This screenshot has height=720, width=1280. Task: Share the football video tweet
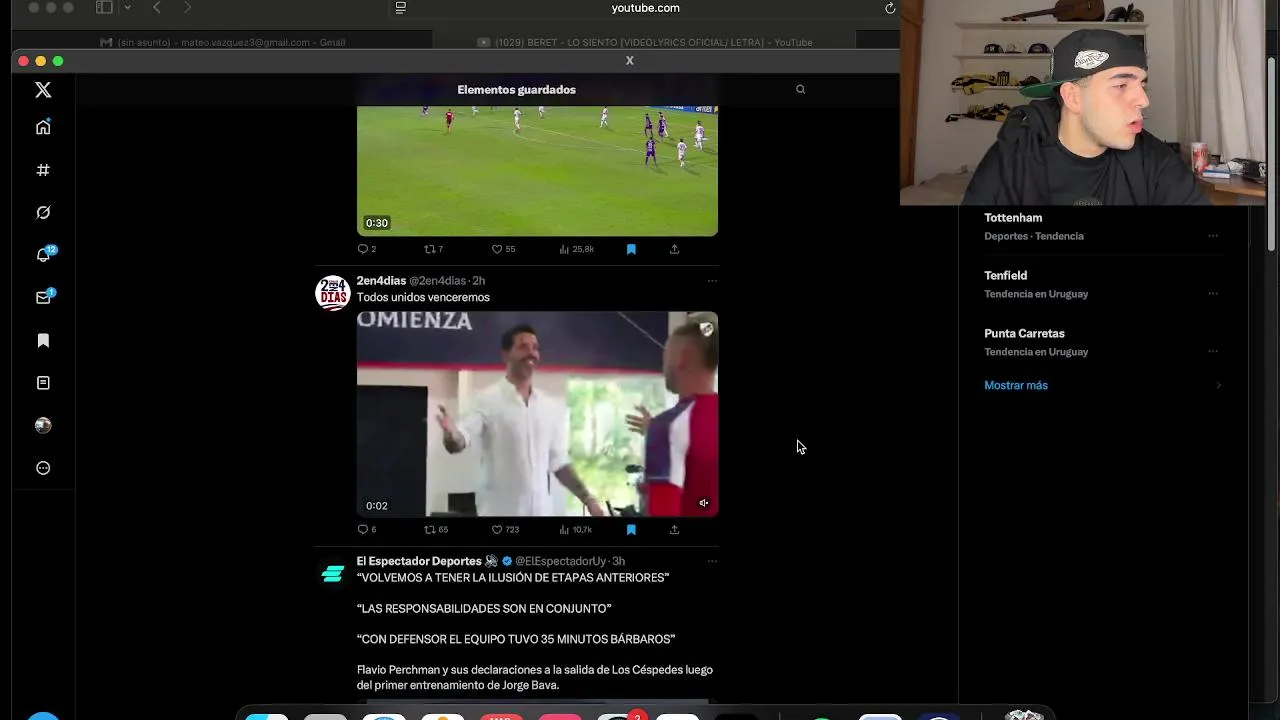(674, 249)
